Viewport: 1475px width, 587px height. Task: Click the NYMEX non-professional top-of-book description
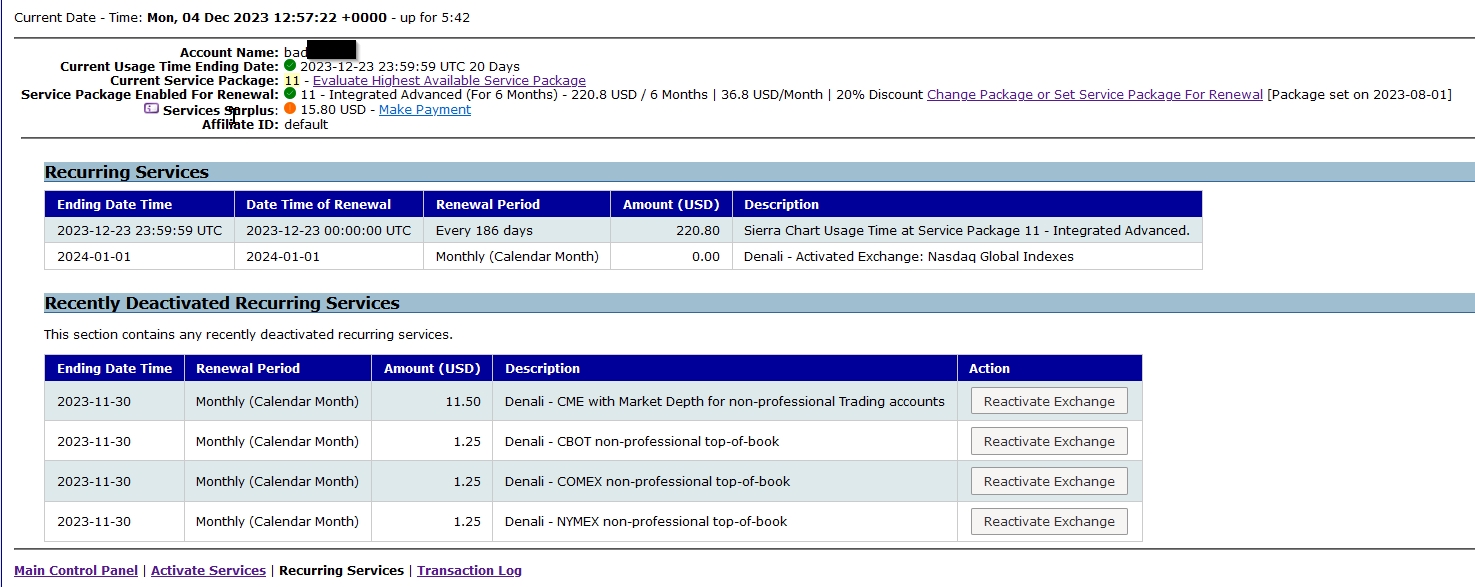pos(646,521)
